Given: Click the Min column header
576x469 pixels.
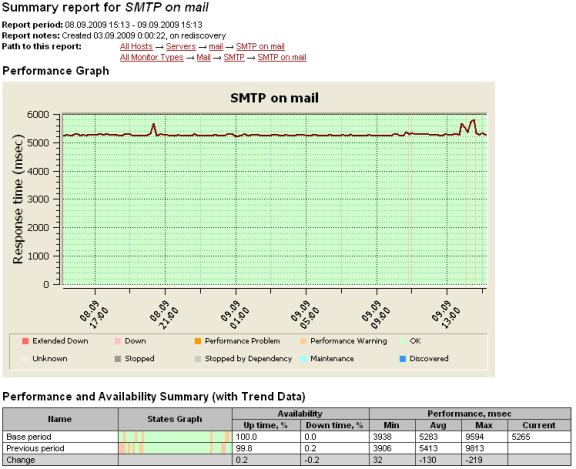Looking at the screenshot, I should point(392,425).
